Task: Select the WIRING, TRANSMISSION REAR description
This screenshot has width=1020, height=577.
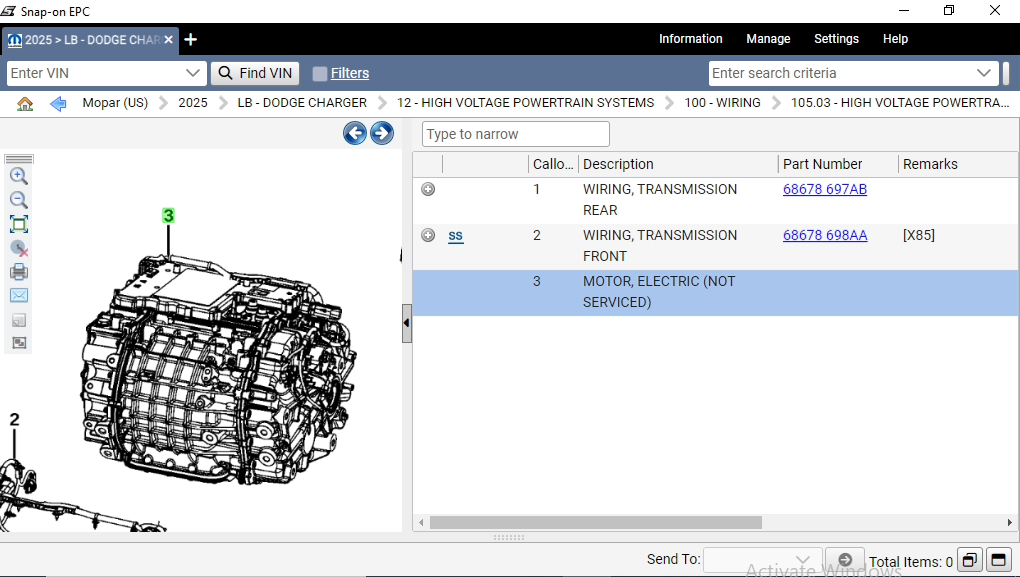Action: click(660, 200)
